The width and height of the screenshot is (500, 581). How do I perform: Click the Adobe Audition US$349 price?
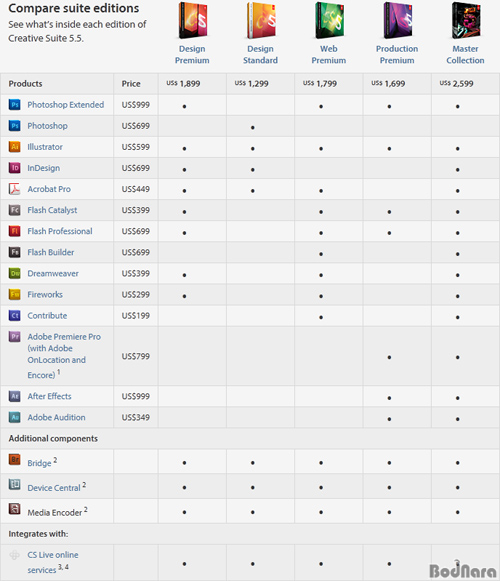point(136,417)
